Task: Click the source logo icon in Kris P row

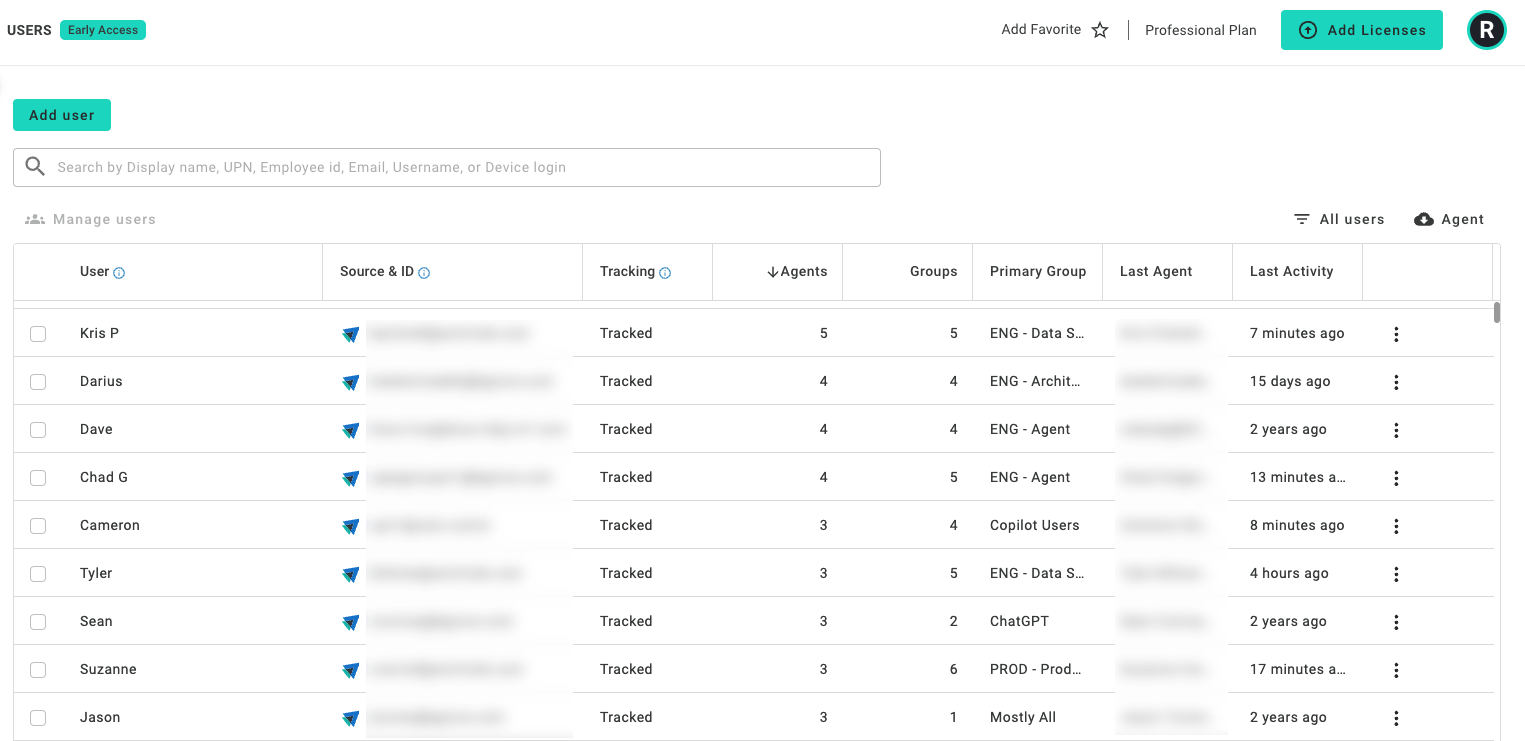Action: (350, 335)
